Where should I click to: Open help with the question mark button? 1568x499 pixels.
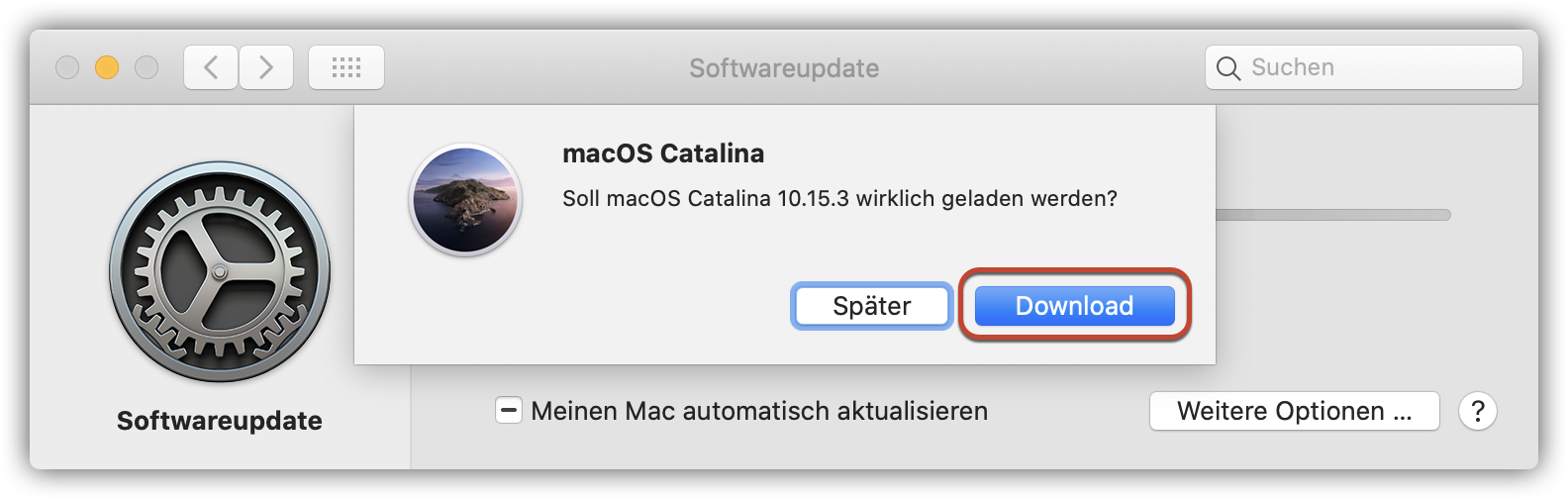(x=1478, y=411)
